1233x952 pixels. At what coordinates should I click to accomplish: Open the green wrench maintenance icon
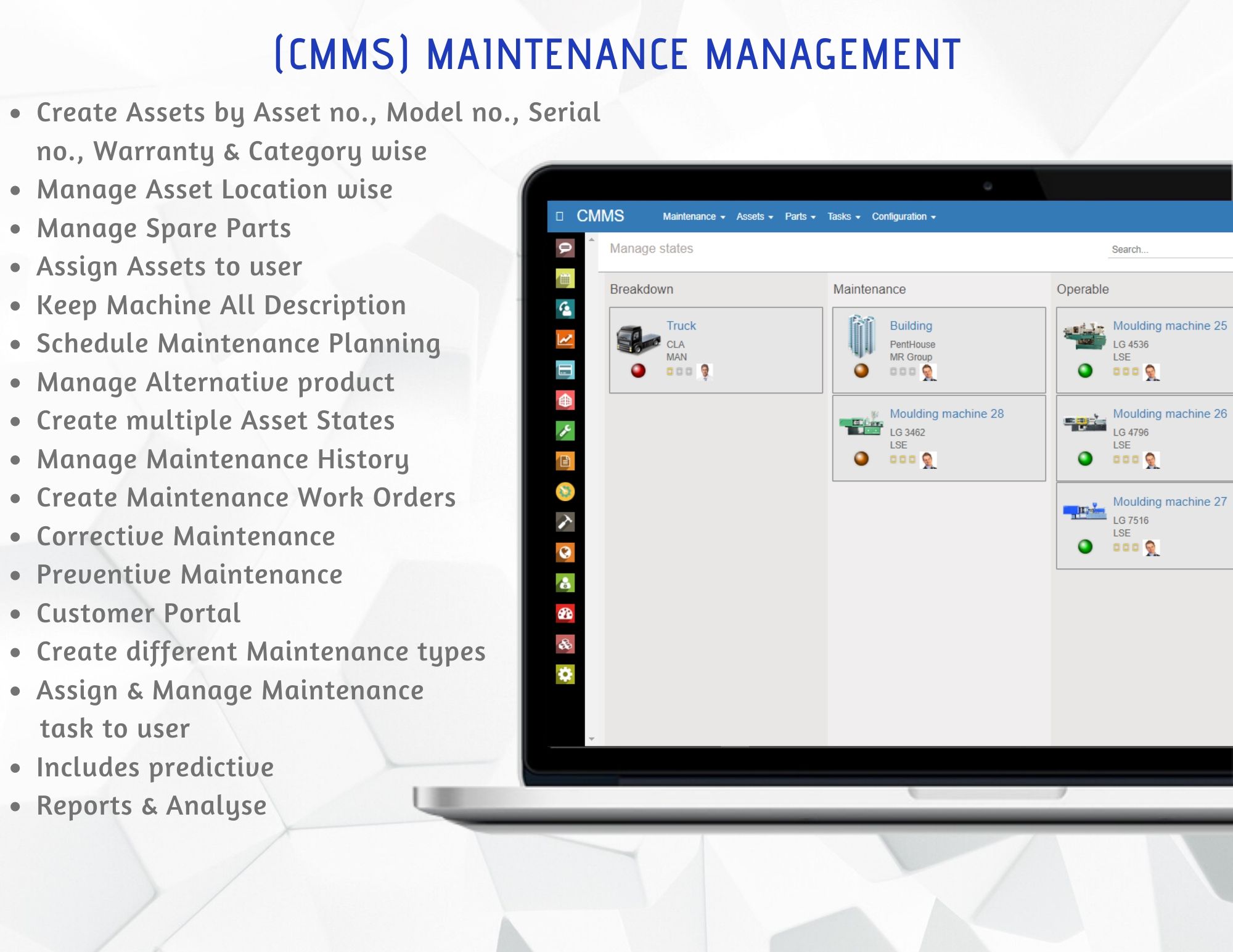[x=565, y=430]
